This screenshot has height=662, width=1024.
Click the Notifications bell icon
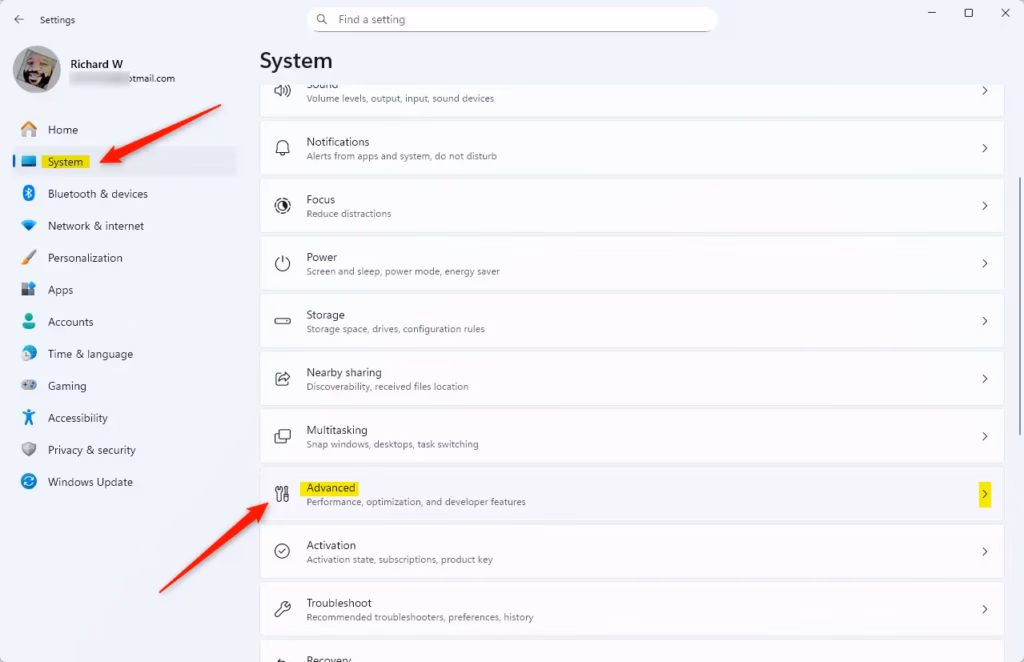[282, 148]
